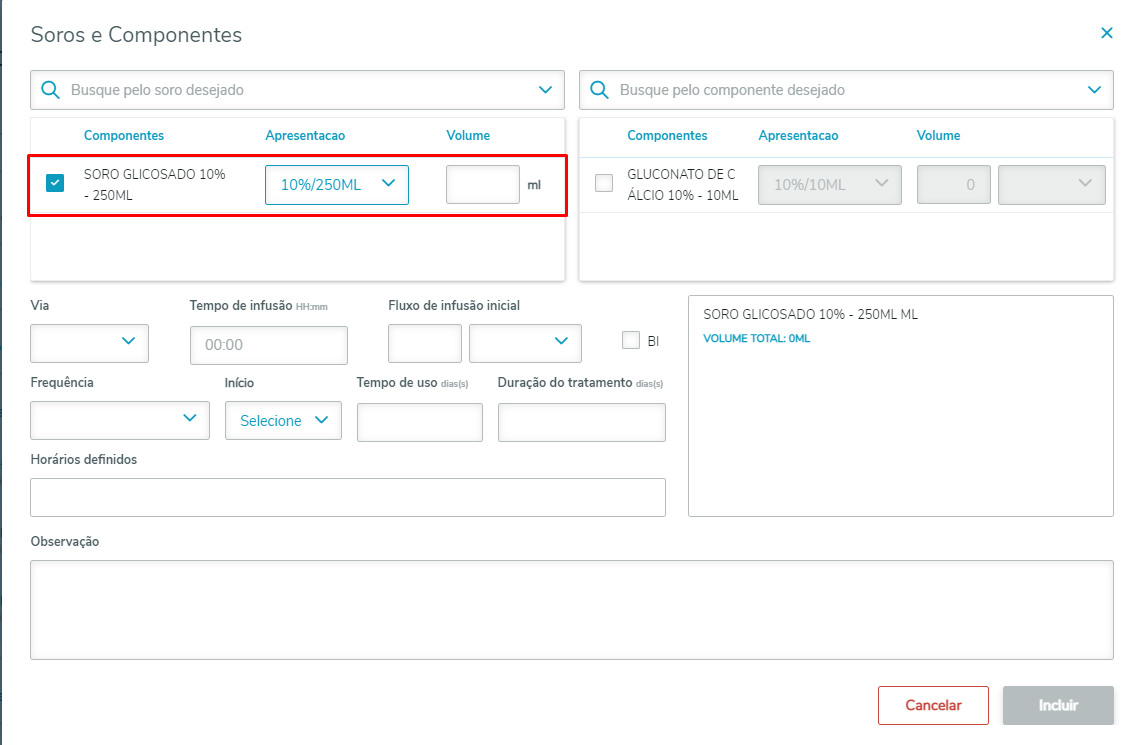Screen dimensions: 1144x745
Task: Expand the Via dropdown
Action: pos(90,342)
